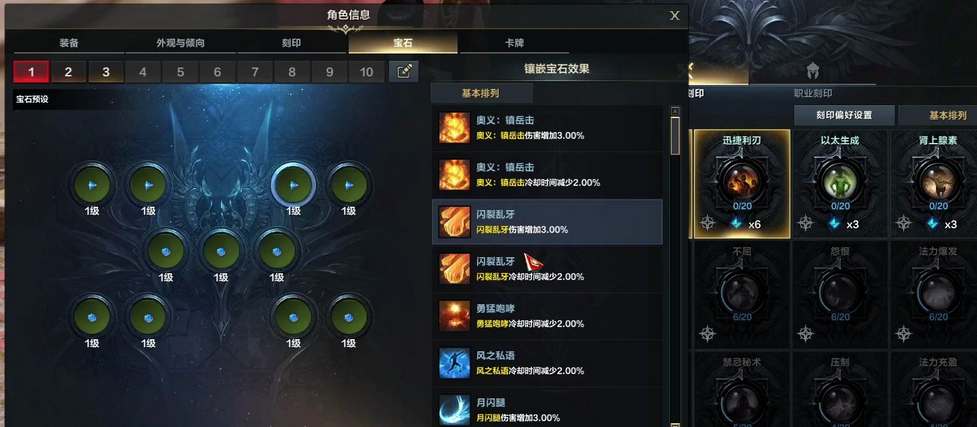This screenshot has height=427, width=977.
Task: Select gem preset 1
Action: (x=31, y=72)
